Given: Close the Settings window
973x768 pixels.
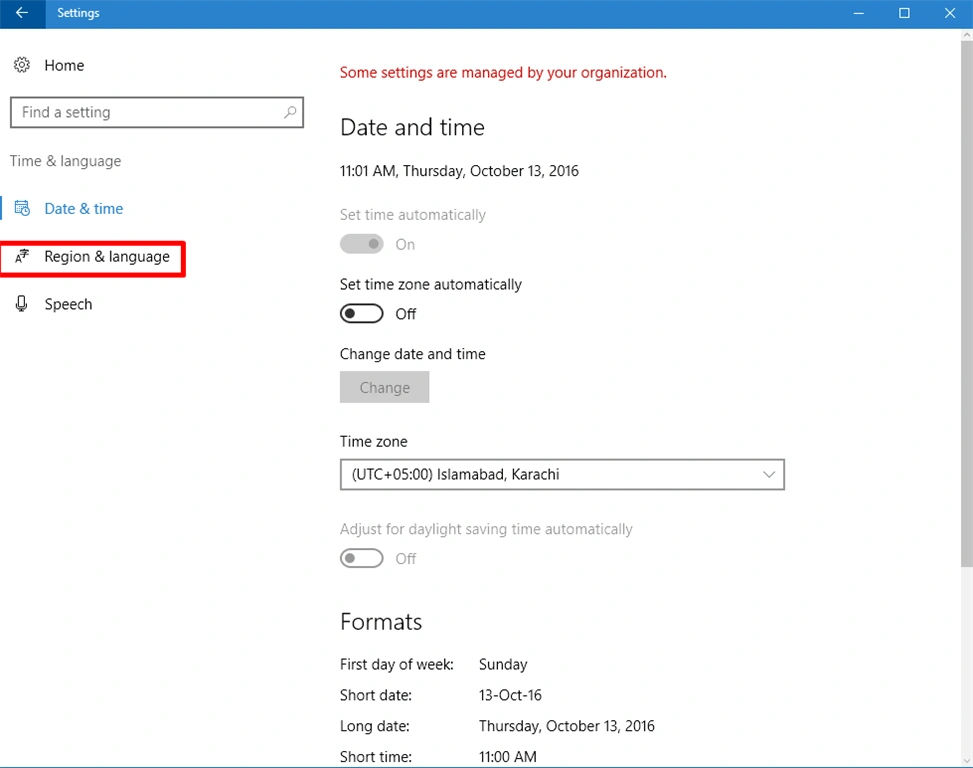Looking at the screenshot, I should click(949, 13).
